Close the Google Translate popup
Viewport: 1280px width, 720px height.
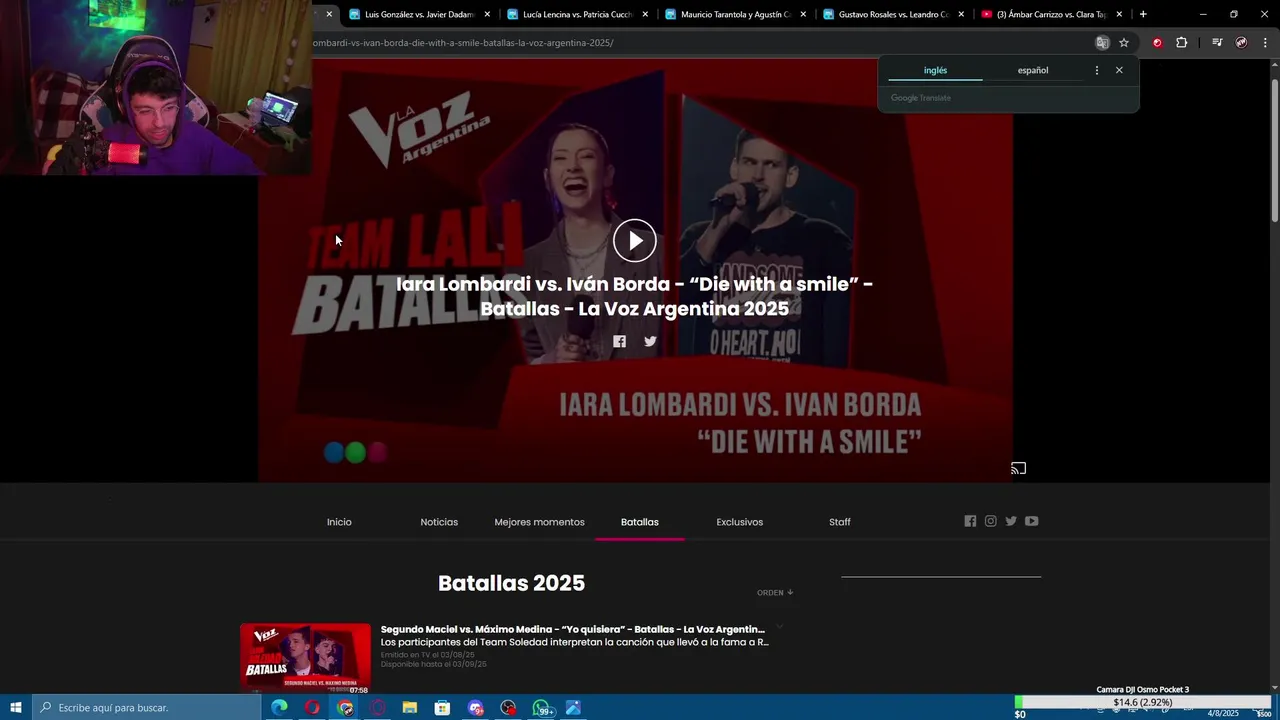click(1119, 70)
